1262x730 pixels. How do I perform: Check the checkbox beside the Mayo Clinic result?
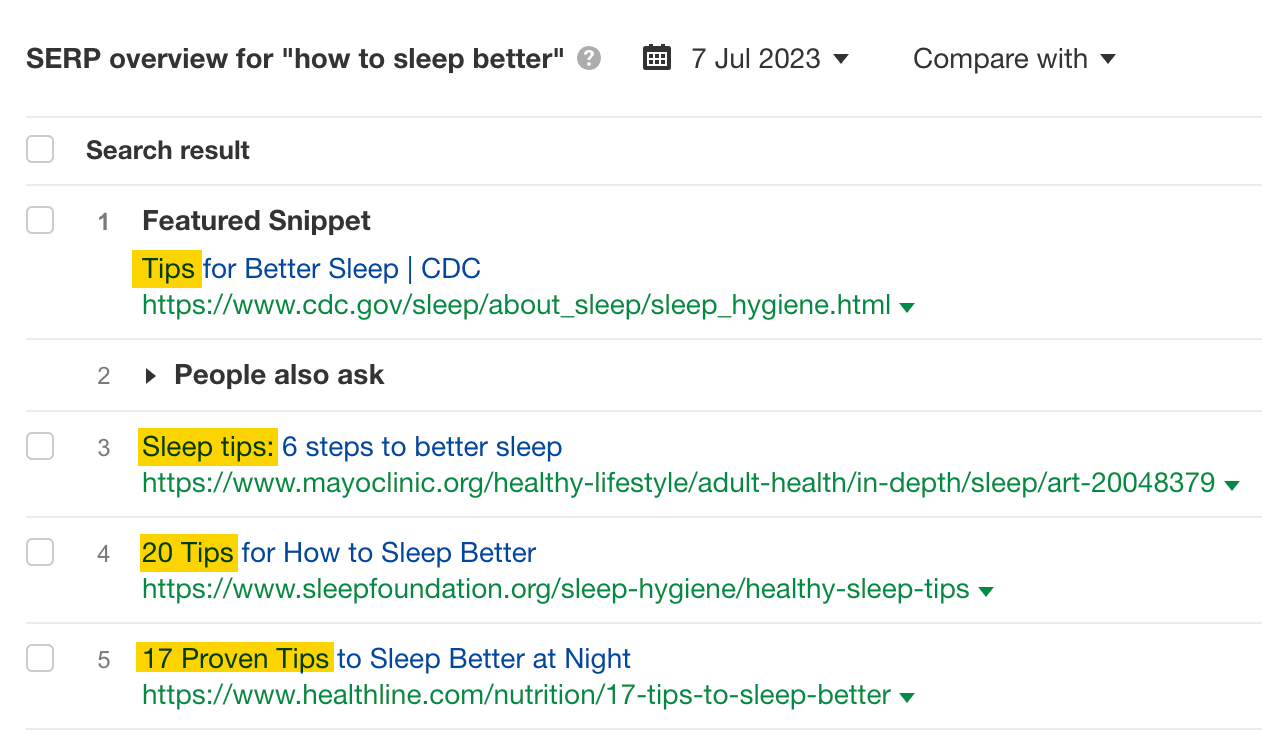point(39,446)
